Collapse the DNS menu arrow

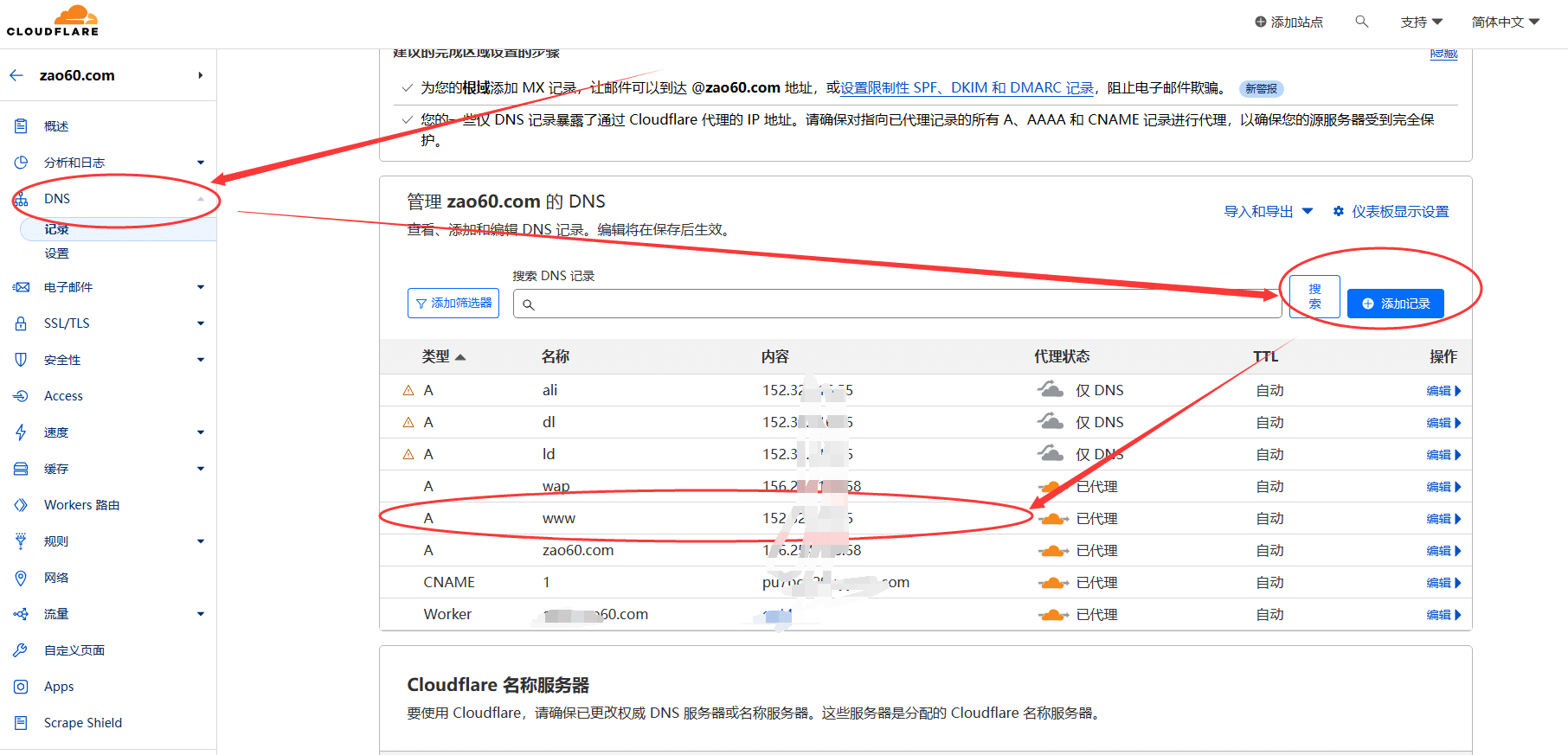coord(201,199)
